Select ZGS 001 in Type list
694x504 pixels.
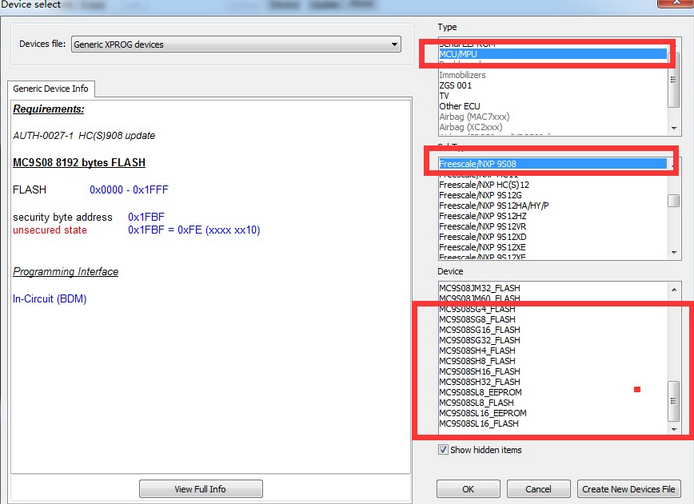click(552, 85)
